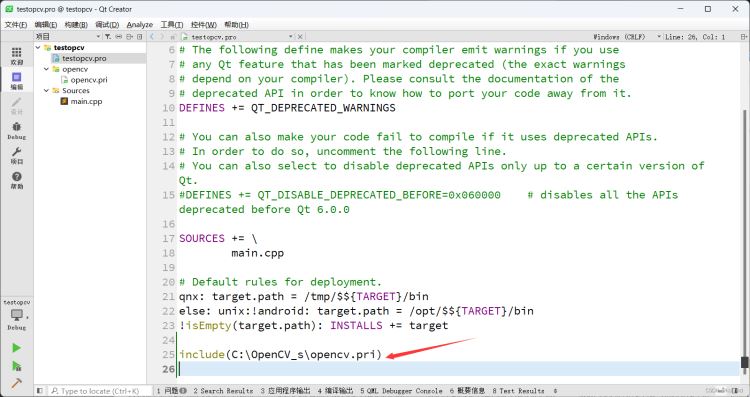The image size is (750, 397).
Task: Collapse the testopcv project tree node
Action: (38, 48)
